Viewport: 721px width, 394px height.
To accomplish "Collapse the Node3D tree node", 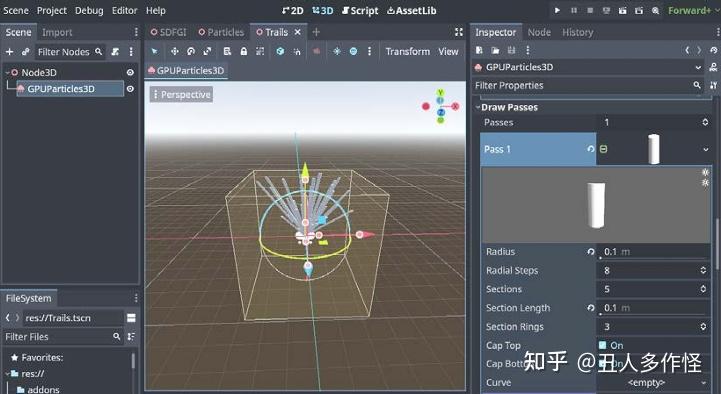I will click(7, 73).
